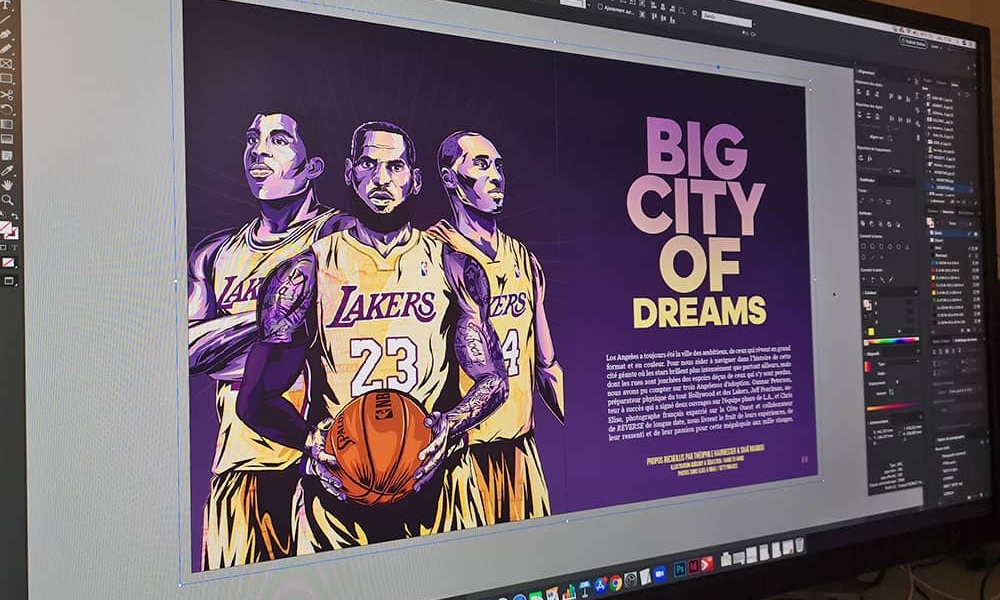
Task: Select the Rectangle Frame tool
Action: point(10,64)
